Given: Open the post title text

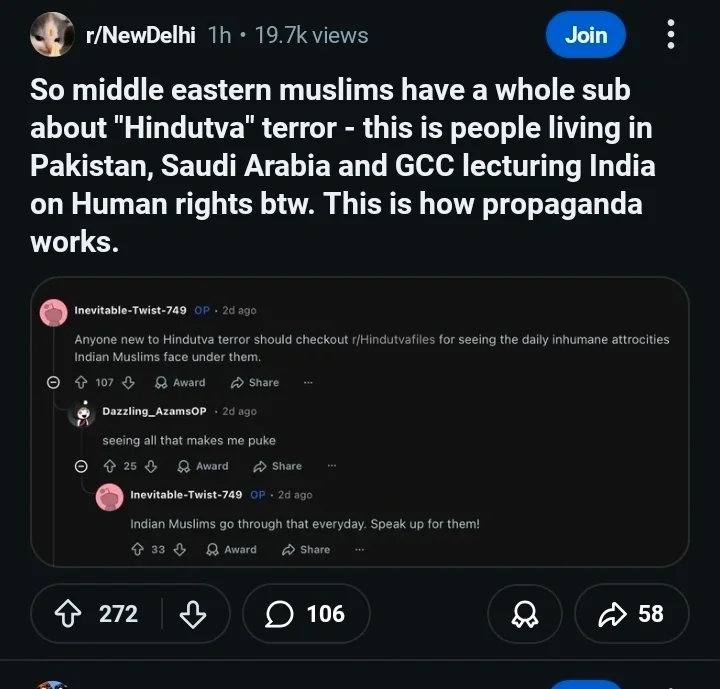Looking at the screenshot, I should pos(343,165).
